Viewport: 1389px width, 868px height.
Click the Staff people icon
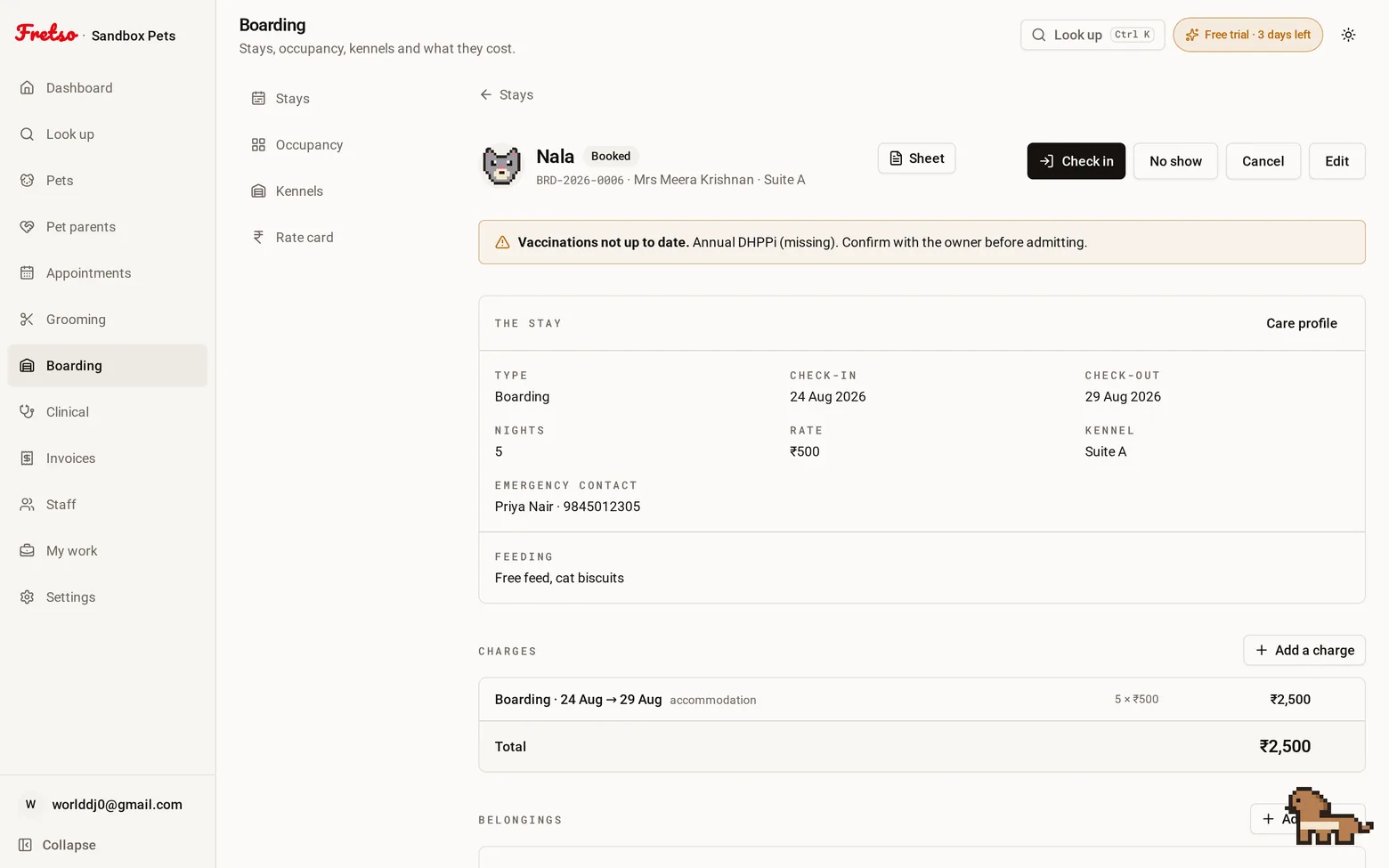(x=28, y=505)
